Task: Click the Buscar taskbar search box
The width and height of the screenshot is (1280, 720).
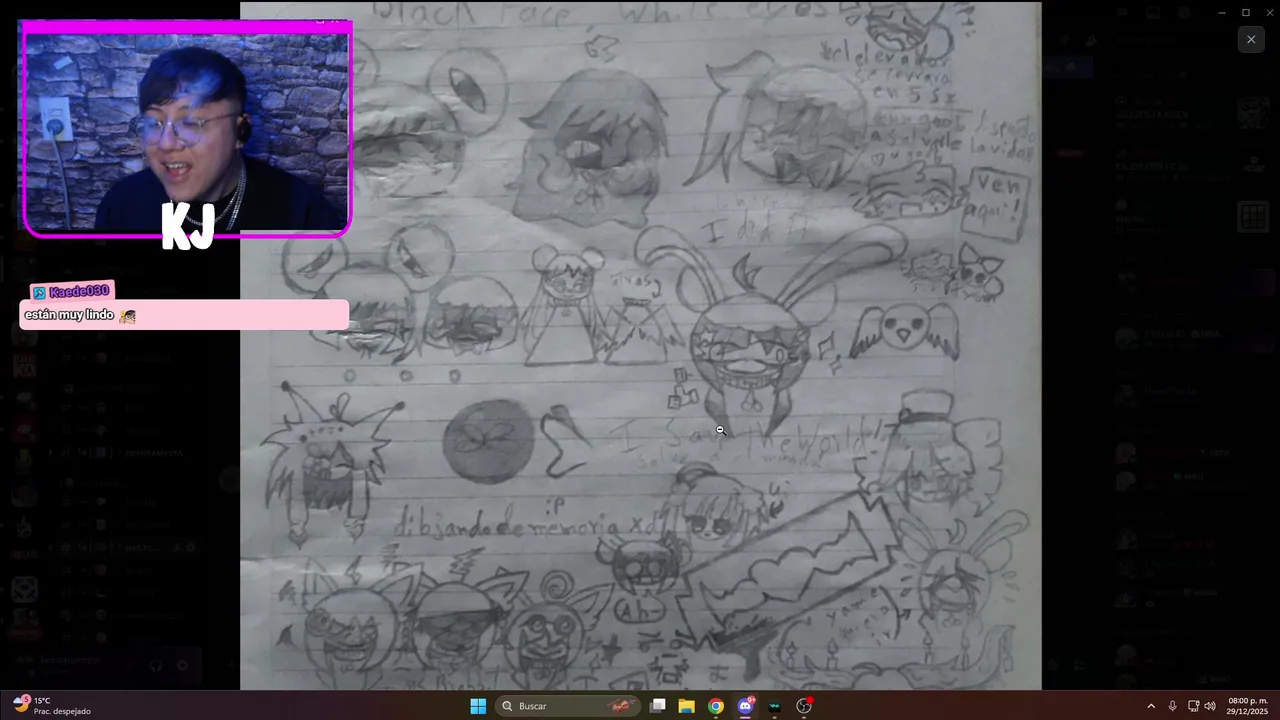Action: tap(567, 706)
